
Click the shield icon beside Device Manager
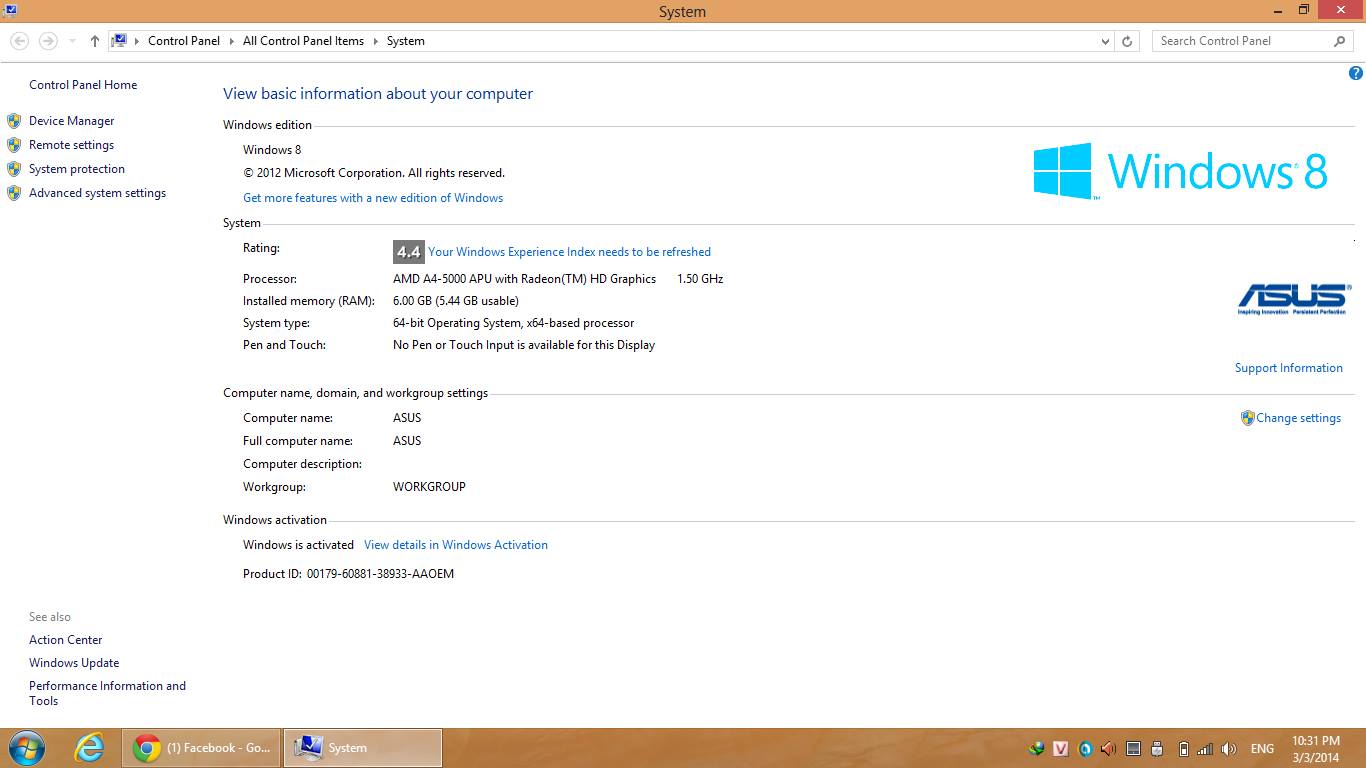(14, 121)
